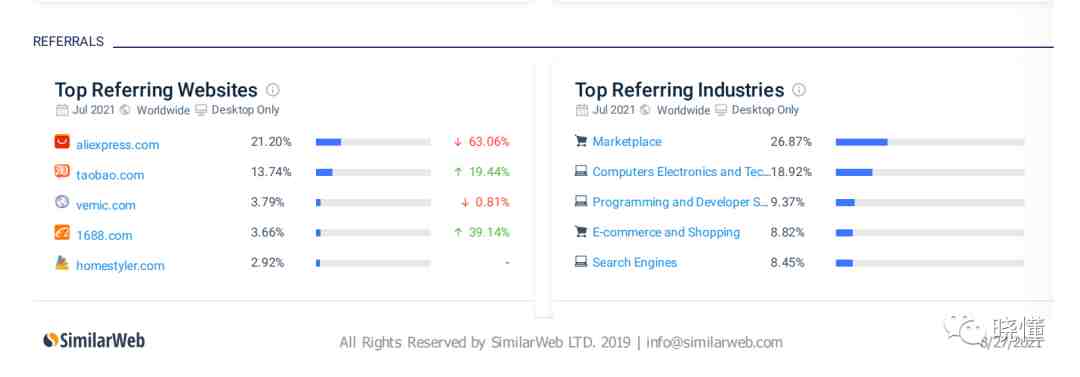Screen dimensions: 1080x377
Task: Click the homestyler.com favicon icon
Action: tap(62, 263)
